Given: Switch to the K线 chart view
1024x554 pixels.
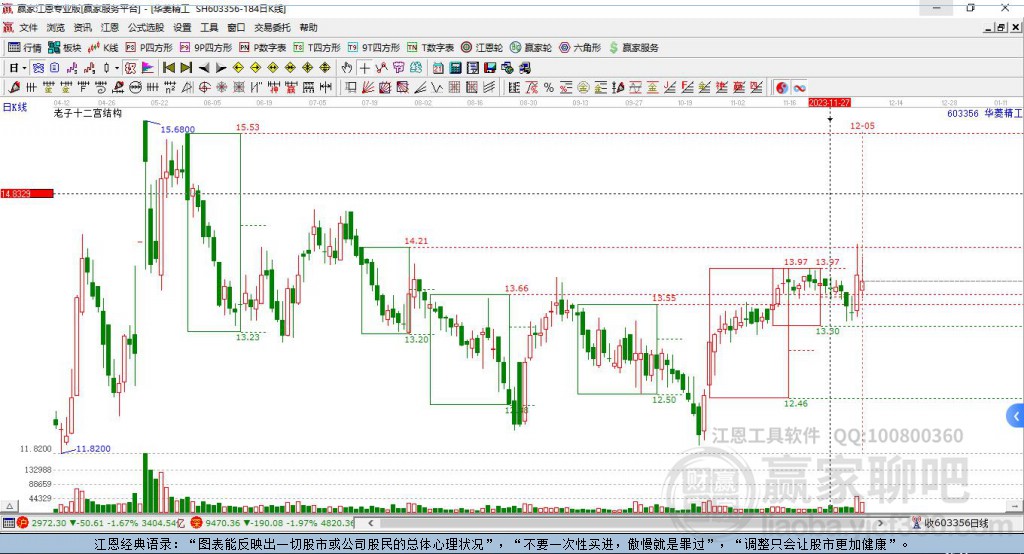Looking at the screenshot, I should click(x=103, y=48).
